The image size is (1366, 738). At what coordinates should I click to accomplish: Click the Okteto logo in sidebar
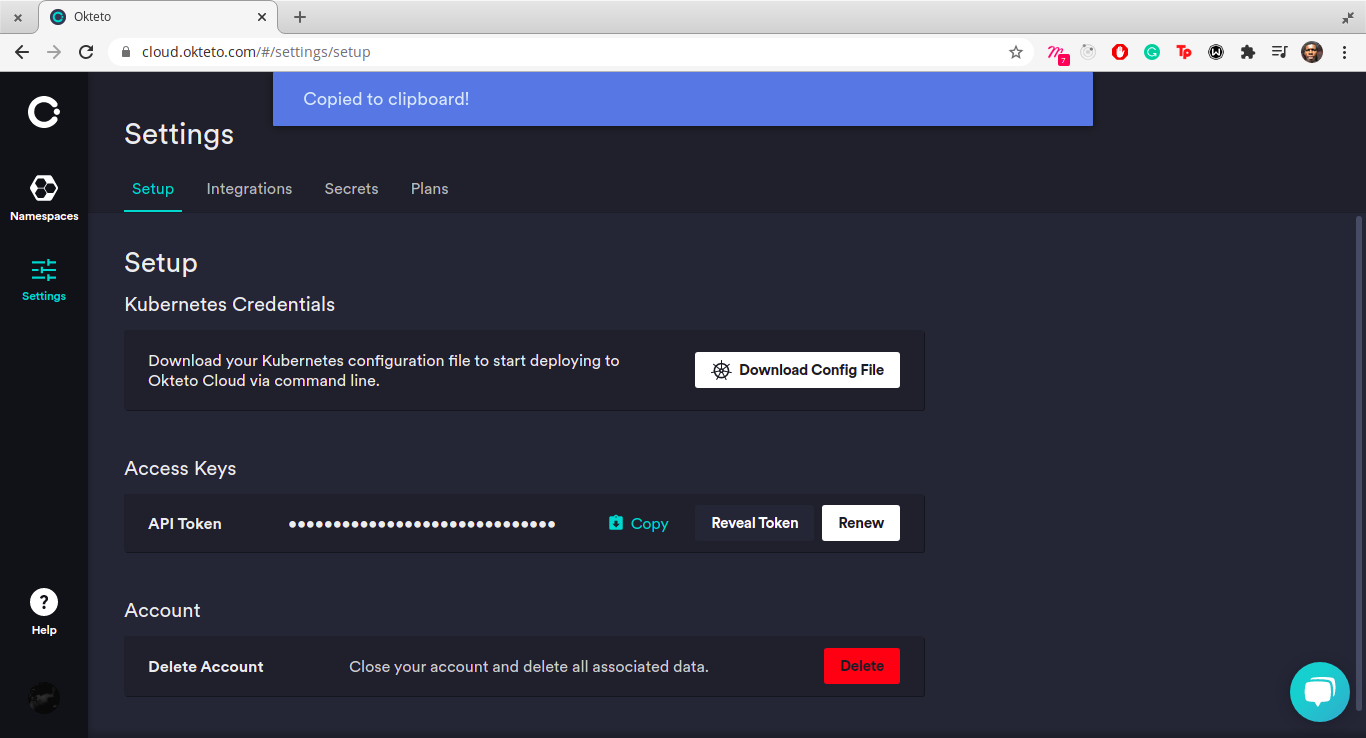point(43,112)
